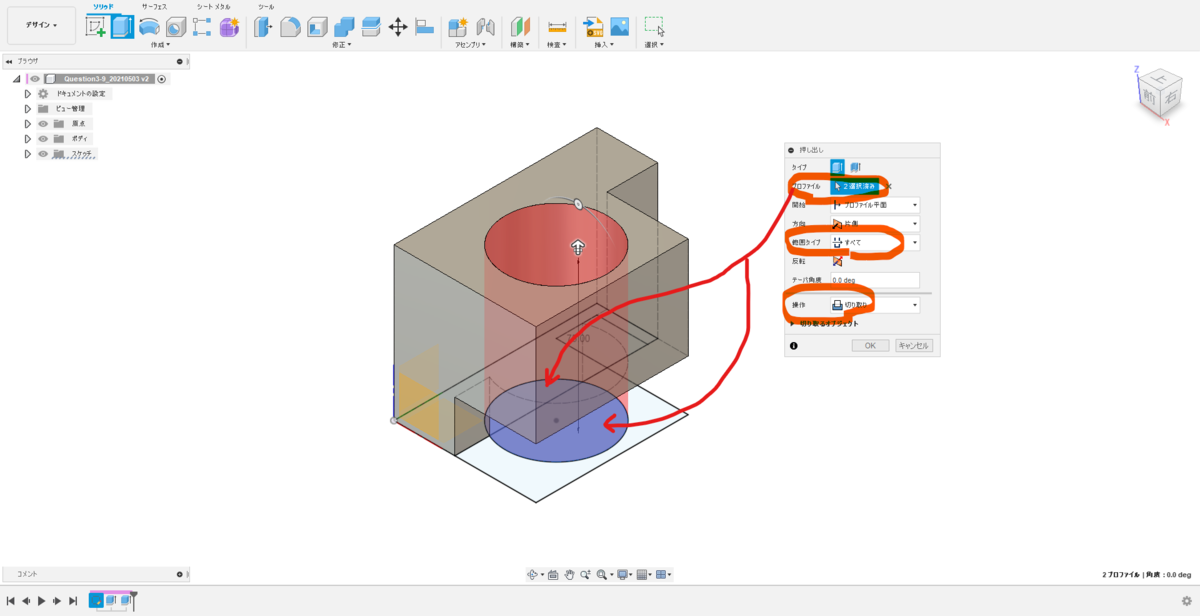Select the Move/Copy tool
1200x616 pixels.
pos(397,27)
